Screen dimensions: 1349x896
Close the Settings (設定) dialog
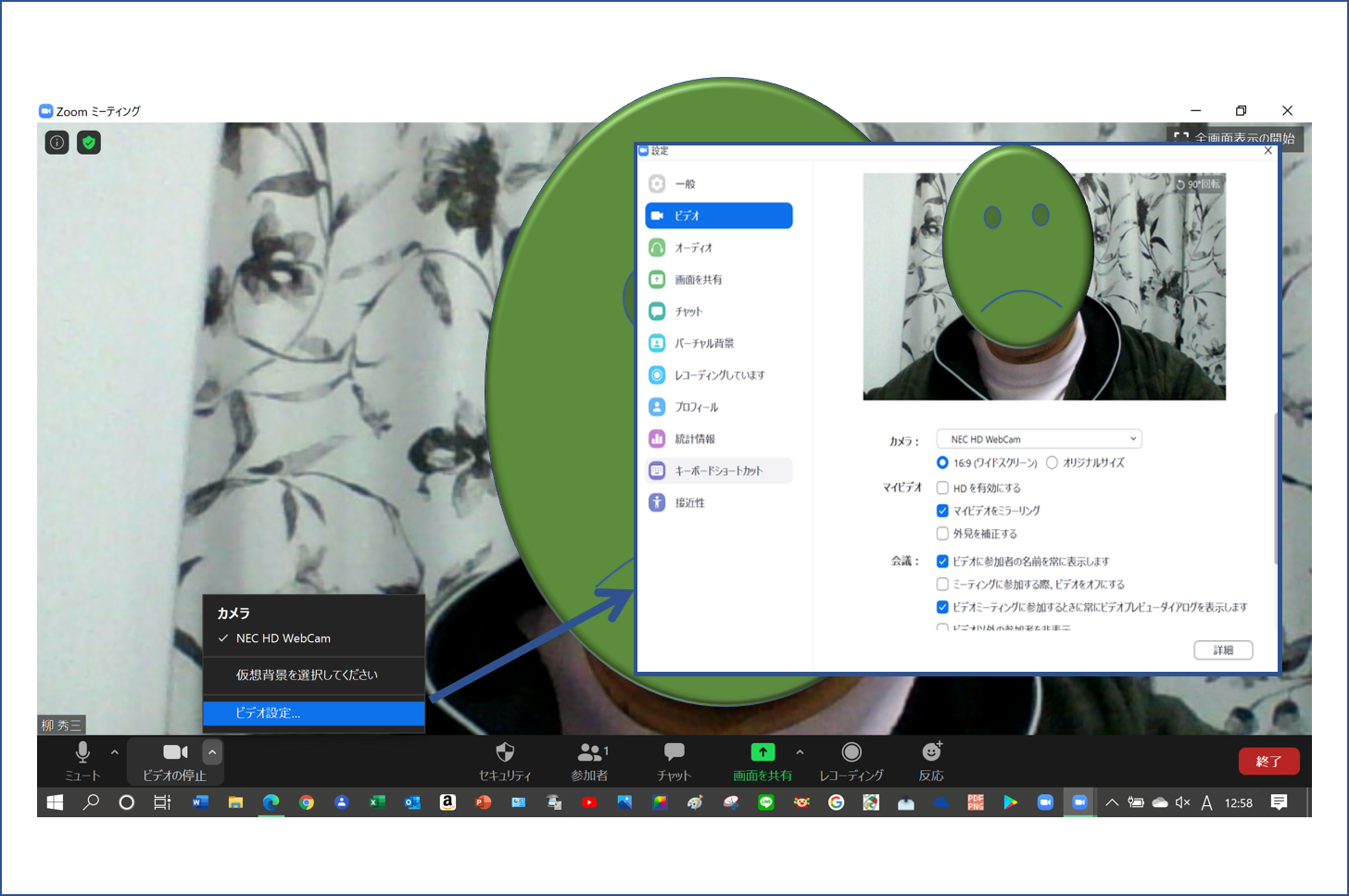1268,150
